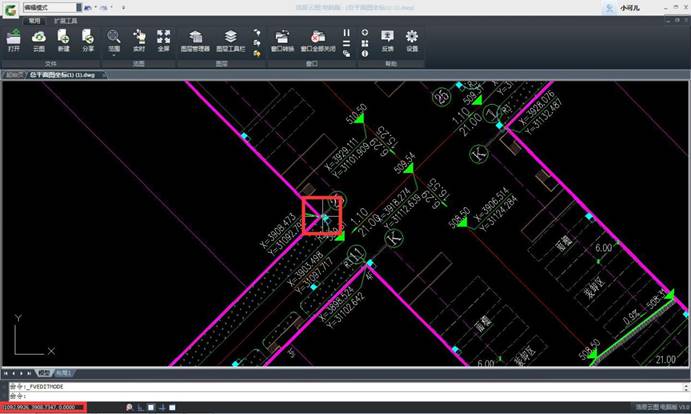The width and height of the screenshot is (691, 414).
Task: Switch to the 扩展工具 ribbon tab
Action: (65, 20)
